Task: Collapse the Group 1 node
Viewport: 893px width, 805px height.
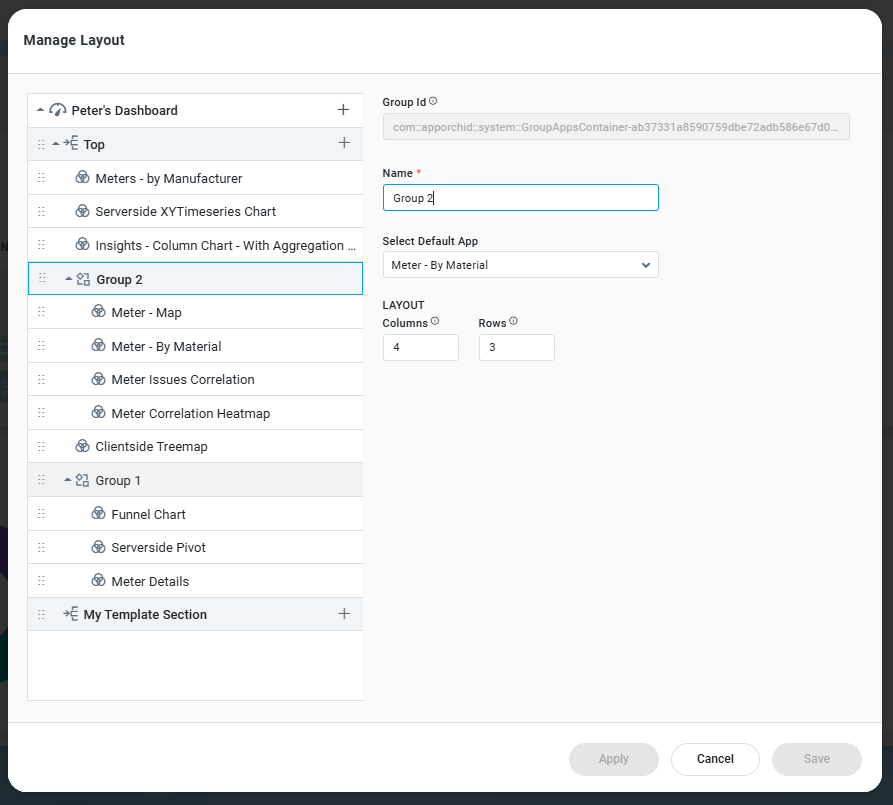Action: click(x=68, y=481)
